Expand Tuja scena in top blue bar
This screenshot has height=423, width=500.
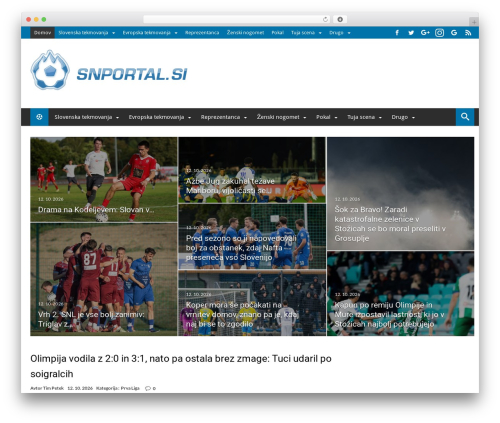[x=306, y=33]
